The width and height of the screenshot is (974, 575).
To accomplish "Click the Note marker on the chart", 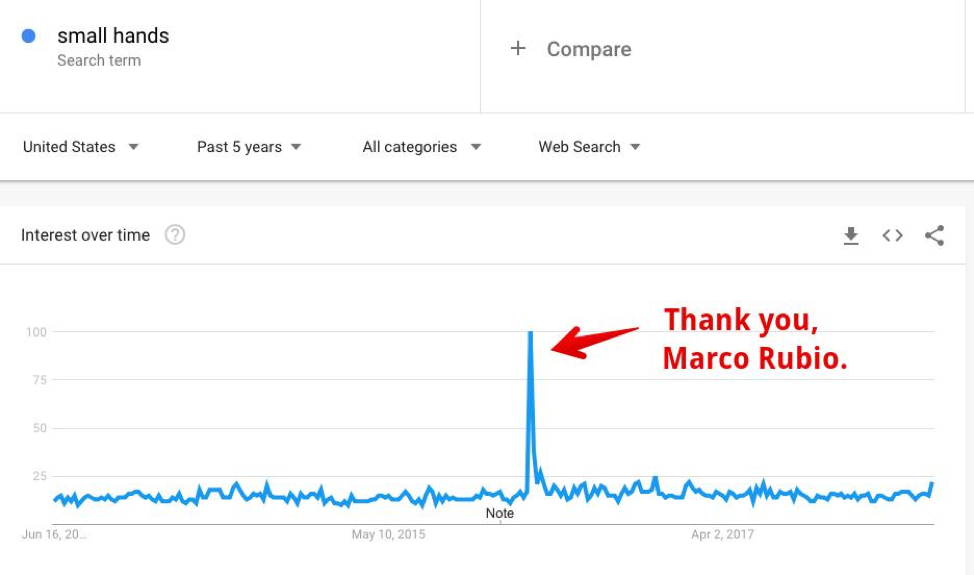I will (x=500, y=513).
